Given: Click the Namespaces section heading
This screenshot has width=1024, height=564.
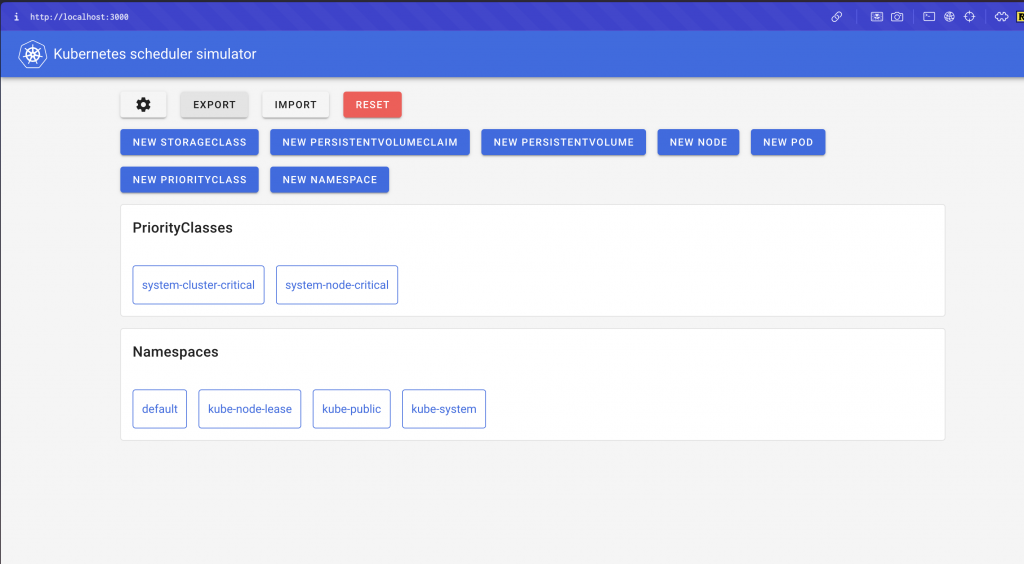Looking at the screenshot, I should coord(176,352).
